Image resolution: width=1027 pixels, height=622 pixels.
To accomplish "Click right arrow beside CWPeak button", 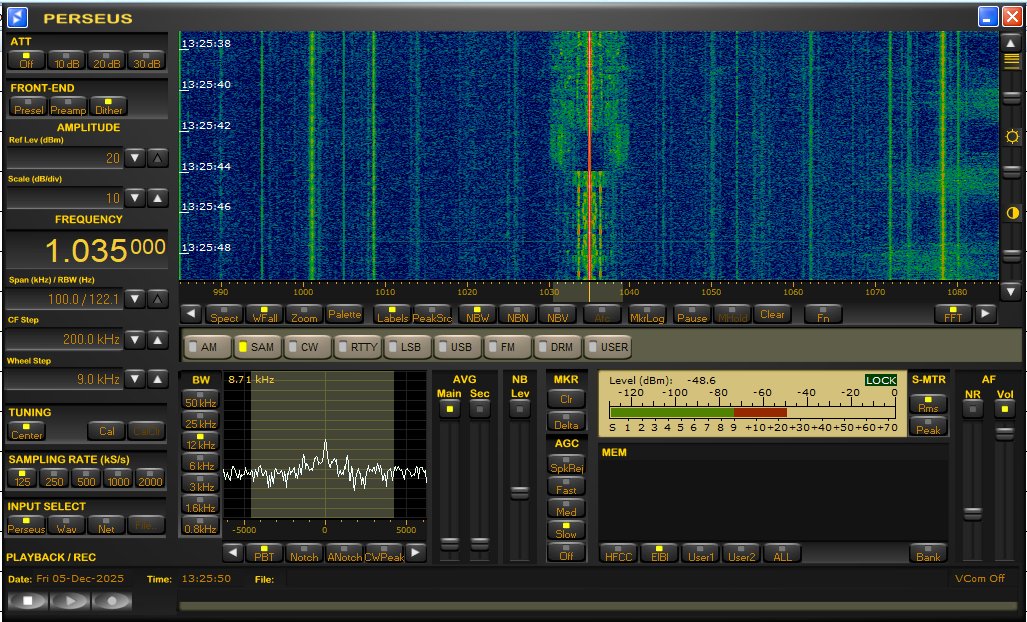I will pyautogui.click(x=416, y=553).
